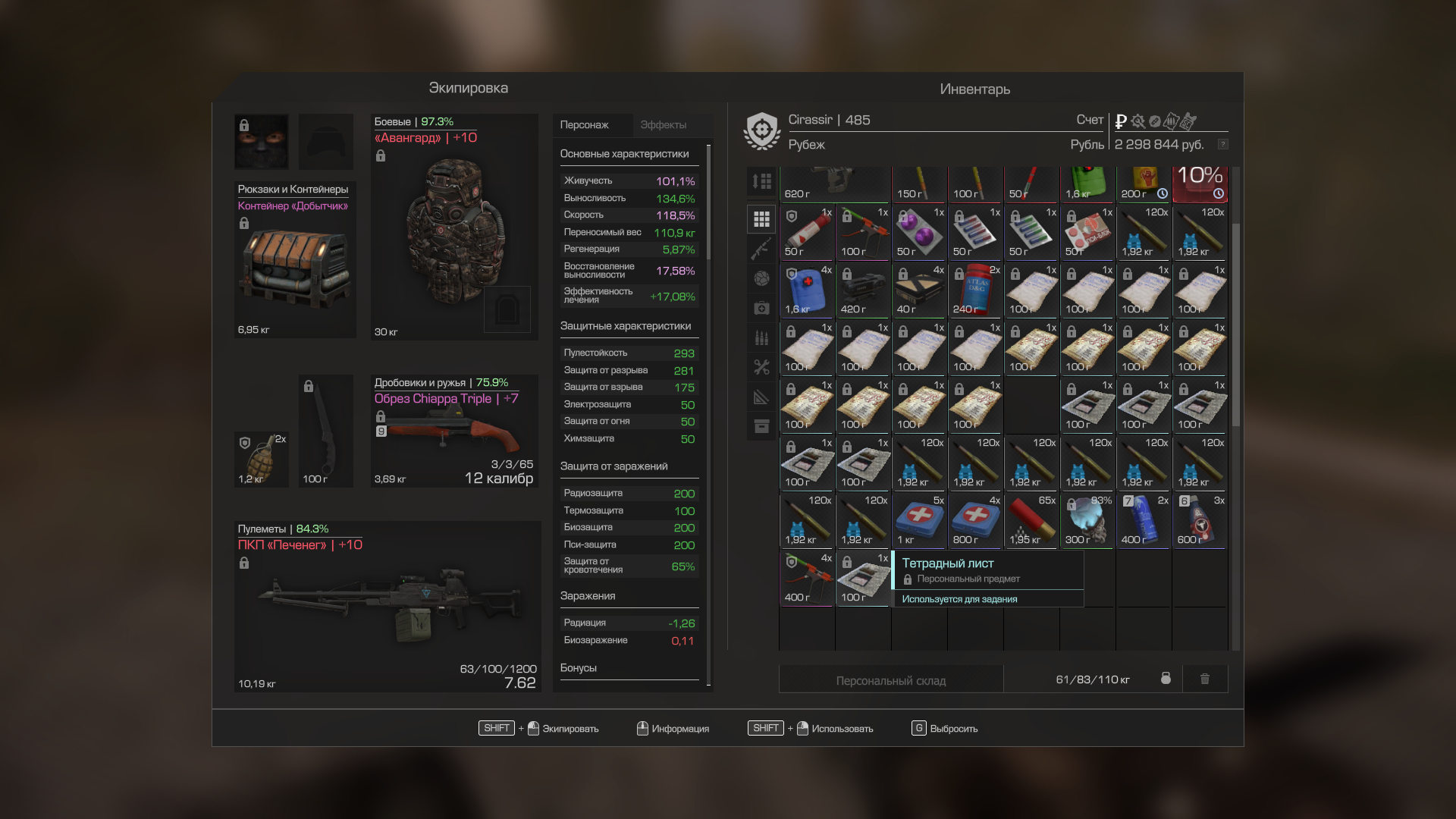Click the Экипировать hint label

(570, 729)
